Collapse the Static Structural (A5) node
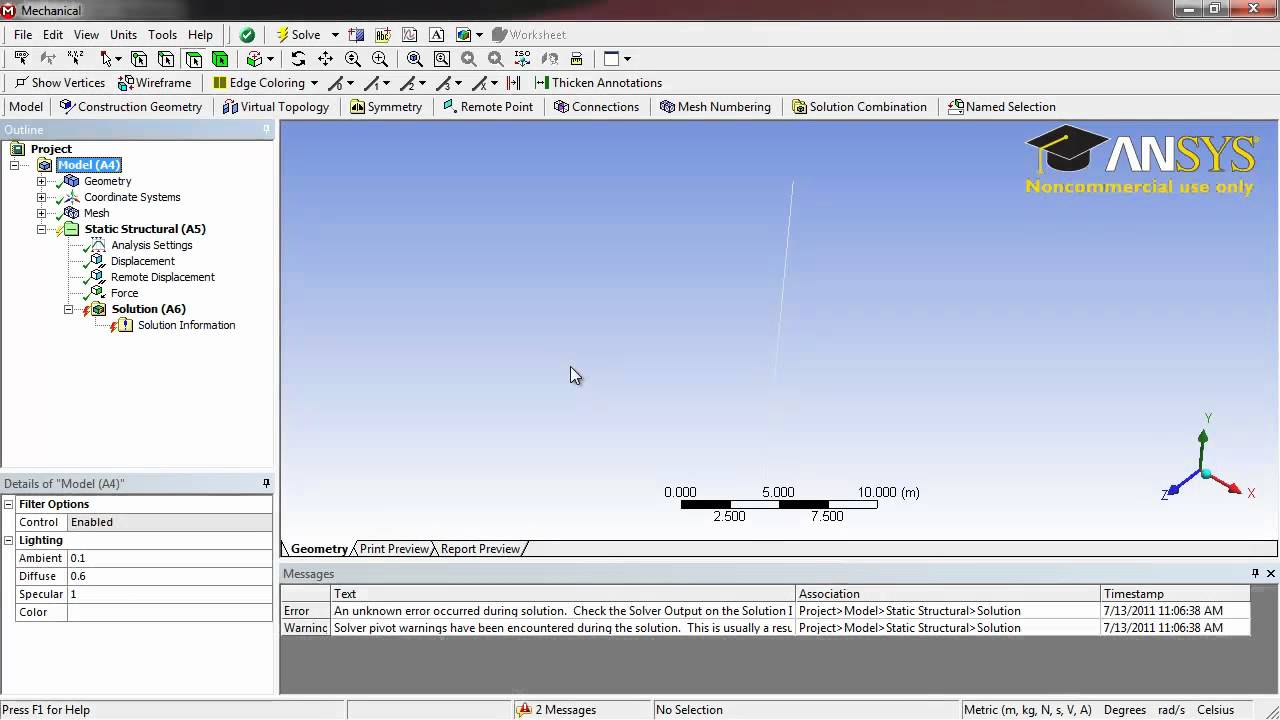Screen dimensions: 1280x720 41,229
